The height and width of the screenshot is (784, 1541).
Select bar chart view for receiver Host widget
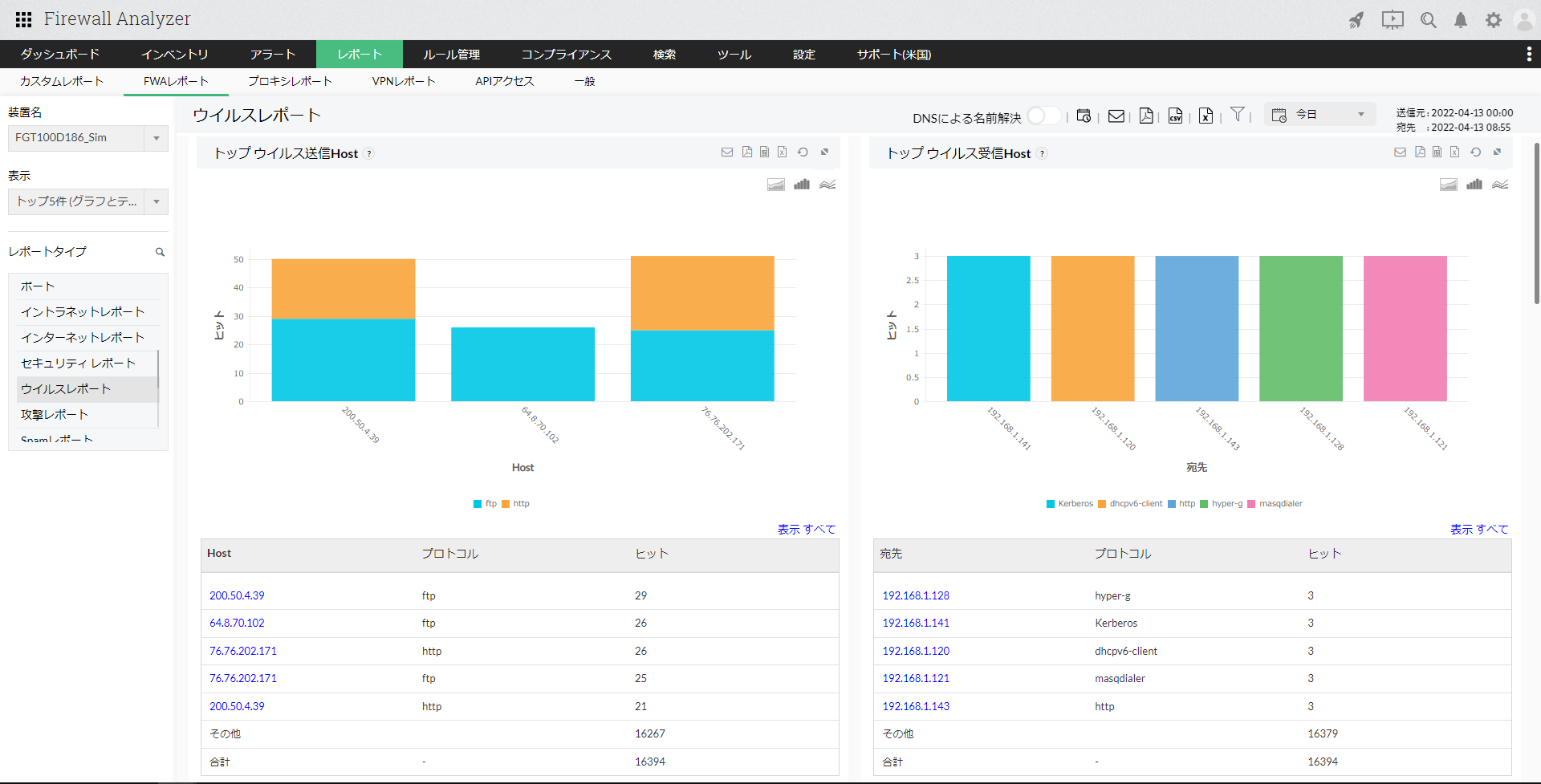coord(1474,185)
